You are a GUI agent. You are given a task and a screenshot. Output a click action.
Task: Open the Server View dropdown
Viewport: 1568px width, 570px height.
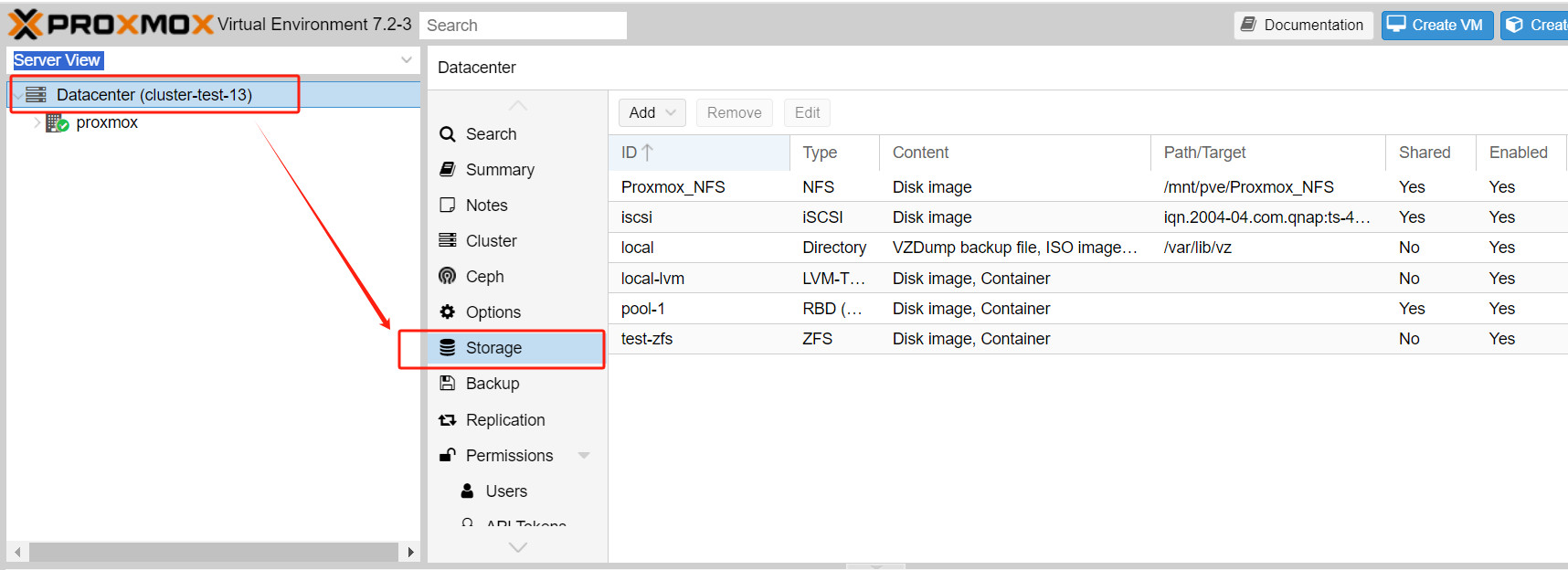[x=406, y=60]
